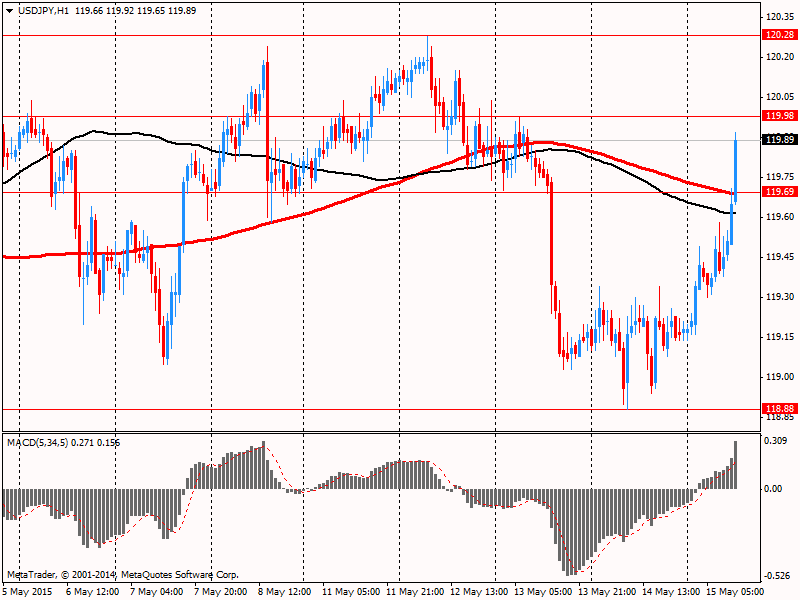Select the 120.35 price scale value
Screen dimensions: 800x600
pos(780,17)
